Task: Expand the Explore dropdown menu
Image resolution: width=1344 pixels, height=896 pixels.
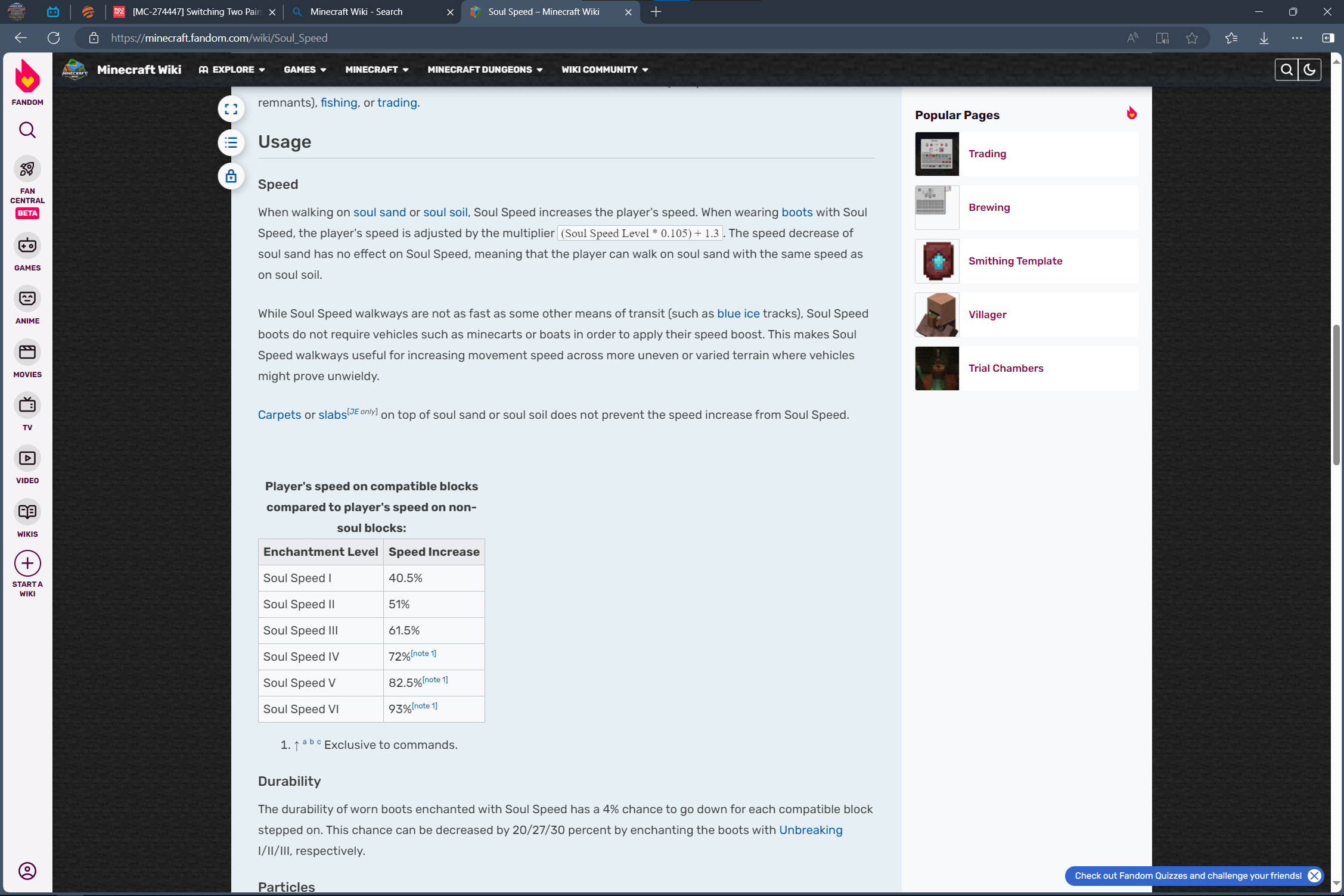Action: click(232, 70)
